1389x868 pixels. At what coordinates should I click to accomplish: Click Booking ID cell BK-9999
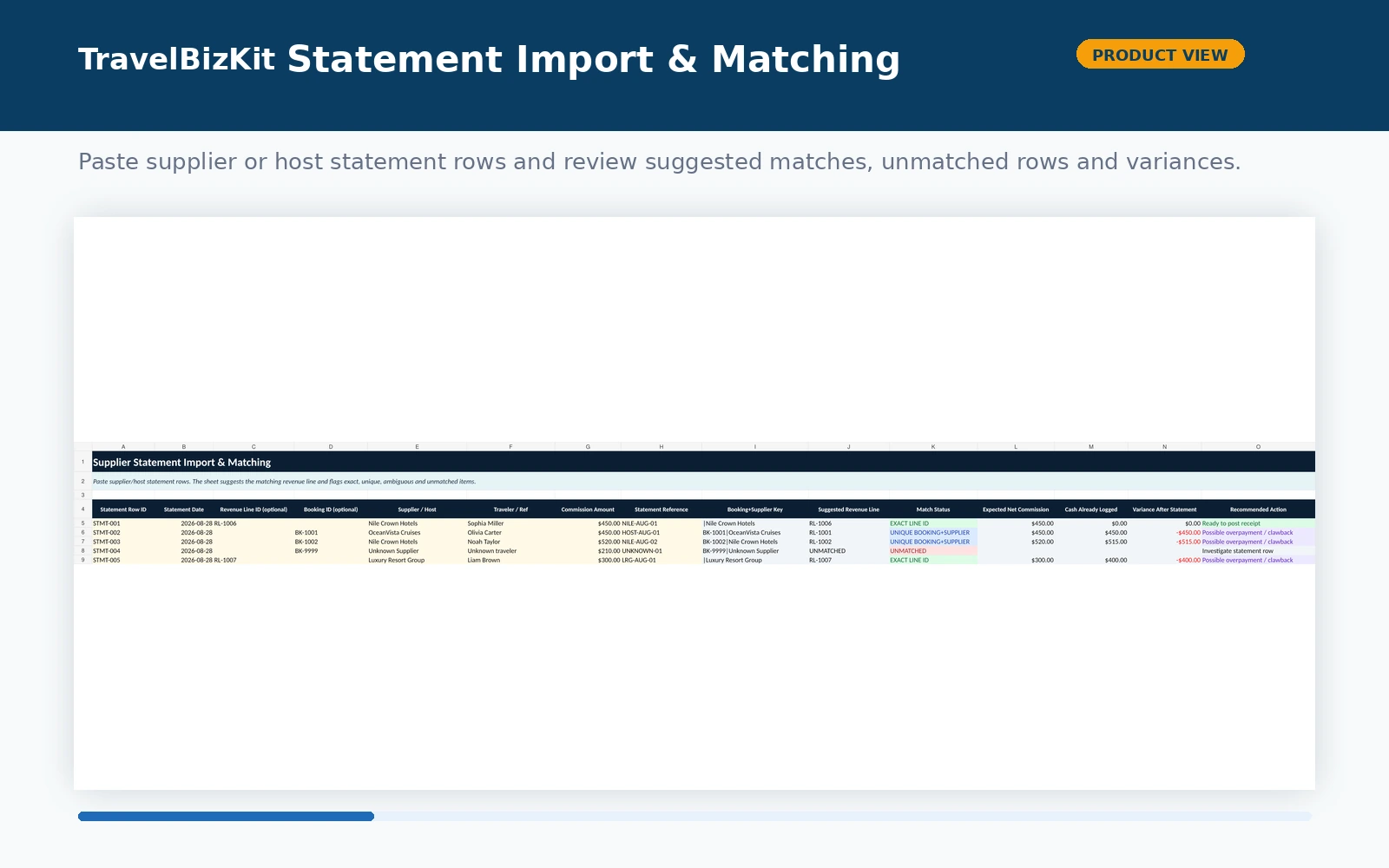click(x=331, y=551)
